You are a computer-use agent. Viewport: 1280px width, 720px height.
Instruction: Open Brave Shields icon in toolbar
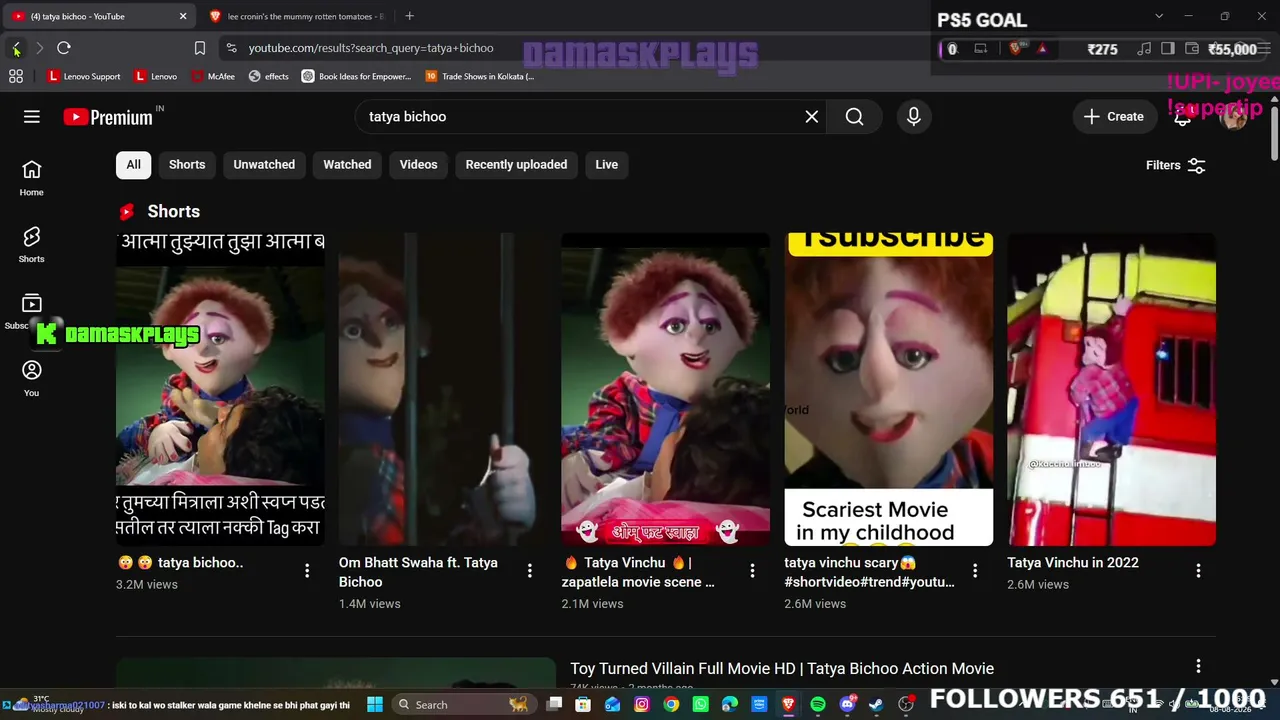1016,48
